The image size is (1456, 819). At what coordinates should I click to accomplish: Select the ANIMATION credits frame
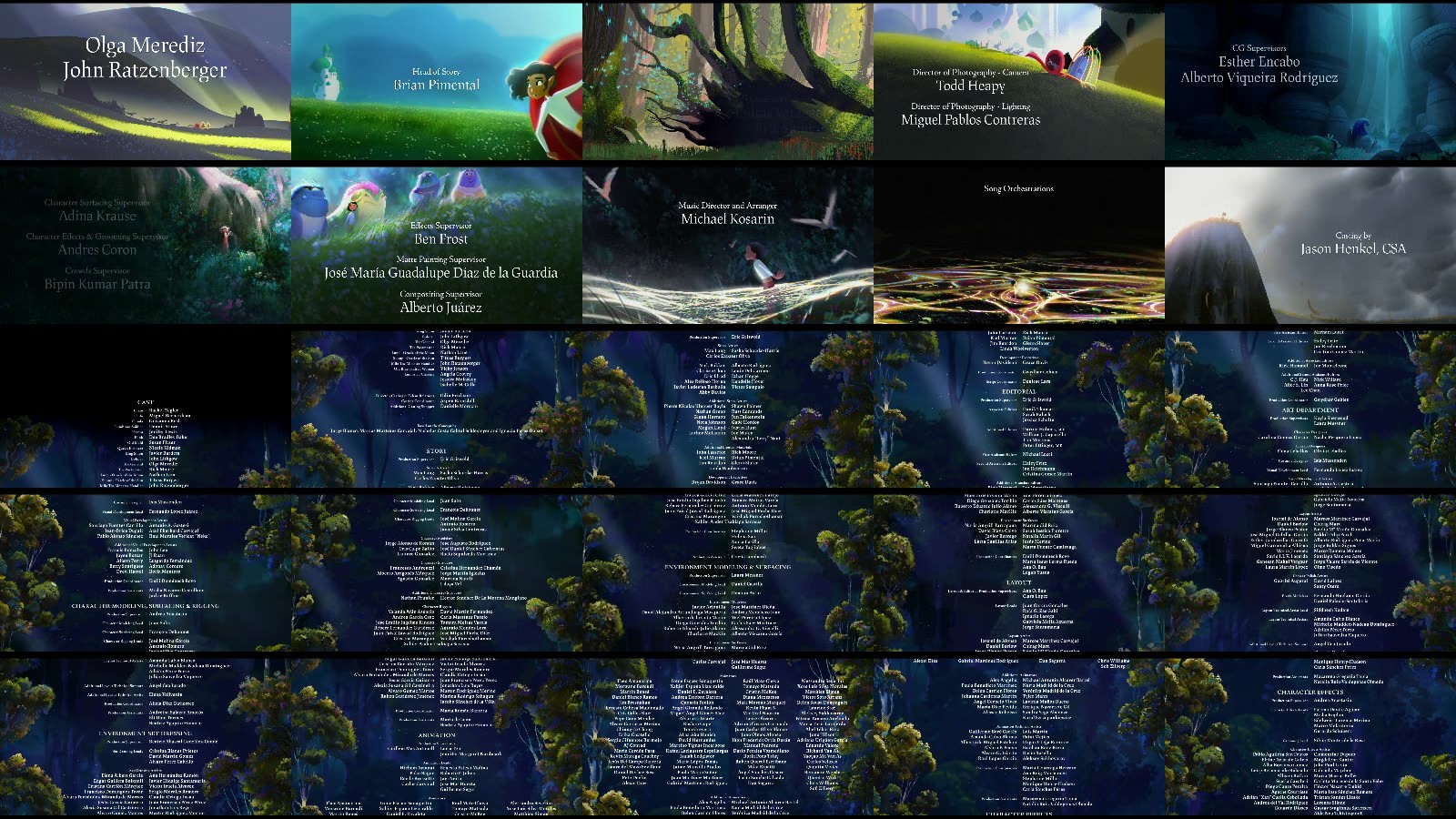(x=437, y=737)
